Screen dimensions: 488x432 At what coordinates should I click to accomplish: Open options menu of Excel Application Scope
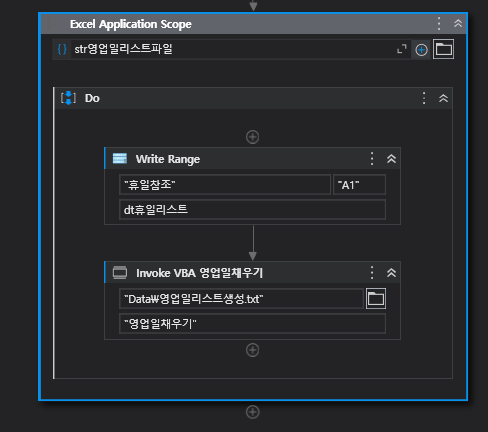click(x=439, y=24)
